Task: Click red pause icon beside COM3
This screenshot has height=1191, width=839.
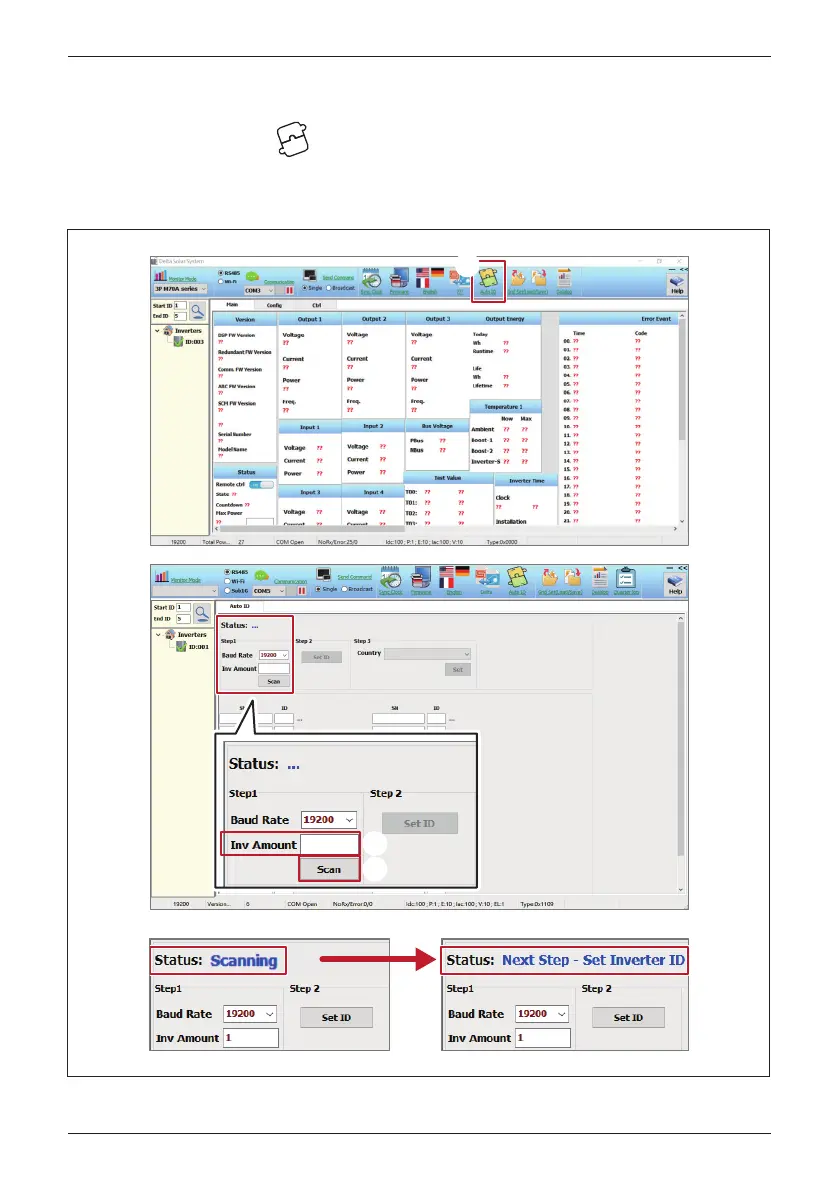Action: (289, 290)
